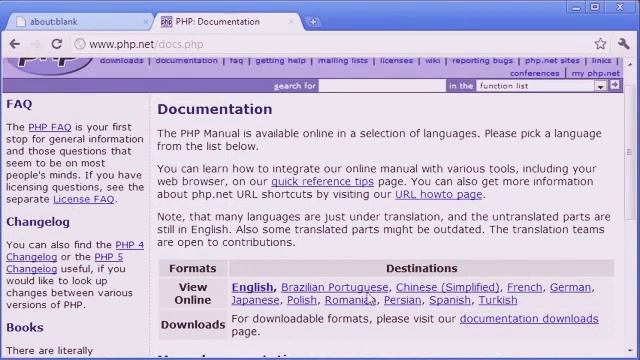The image size is (640, 360).
Task: View the manual in Polish
Action: (x=302, y=300)
